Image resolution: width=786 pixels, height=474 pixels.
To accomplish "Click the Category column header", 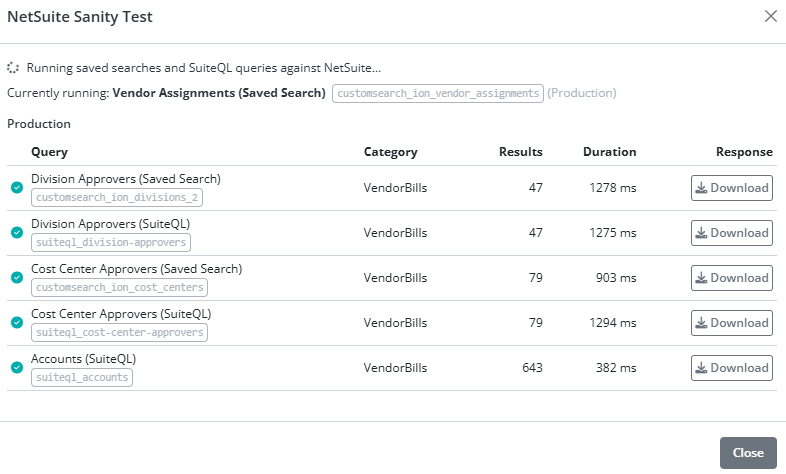I will pos(390,152).
